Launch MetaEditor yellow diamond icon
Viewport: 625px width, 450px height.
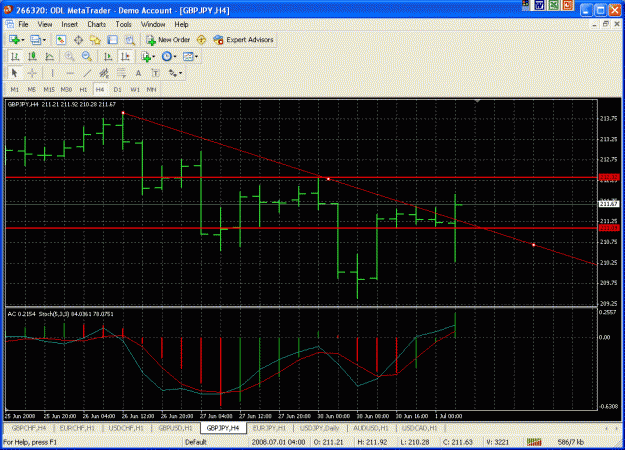(201, 40)
